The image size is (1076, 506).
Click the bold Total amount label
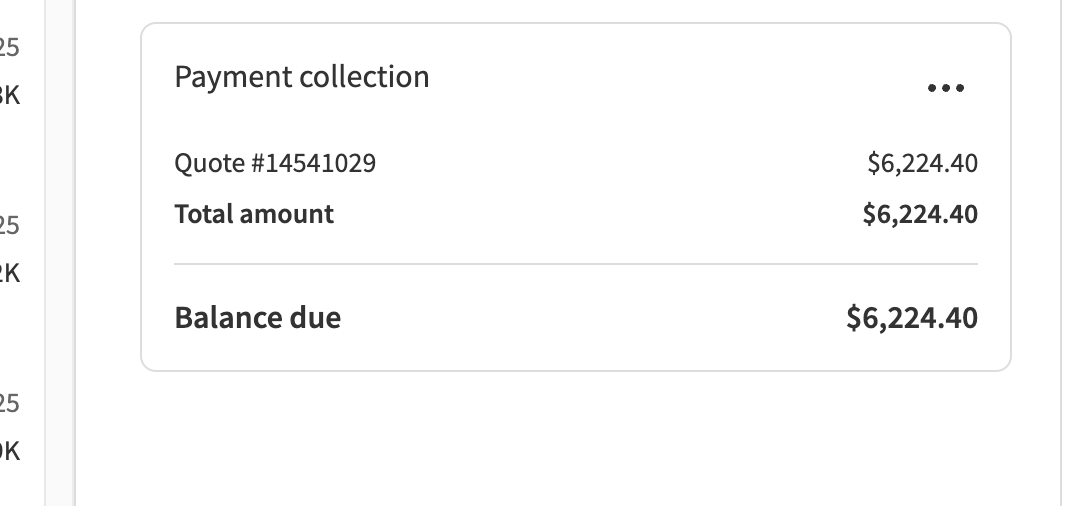coord(254,214)
